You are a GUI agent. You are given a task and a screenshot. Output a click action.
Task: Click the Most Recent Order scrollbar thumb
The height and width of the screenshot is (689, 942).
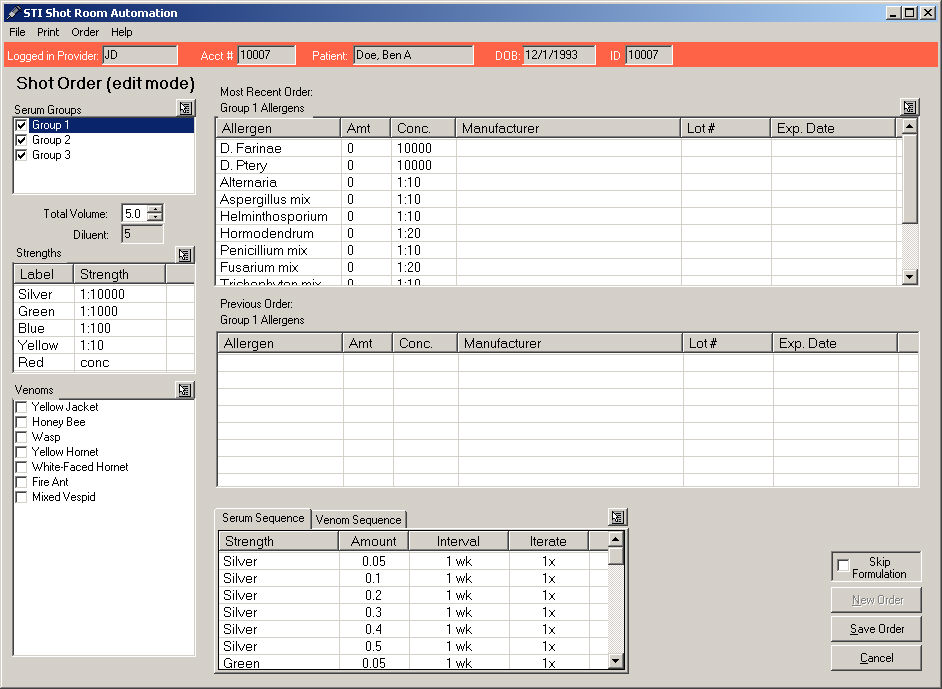(910, 178)
